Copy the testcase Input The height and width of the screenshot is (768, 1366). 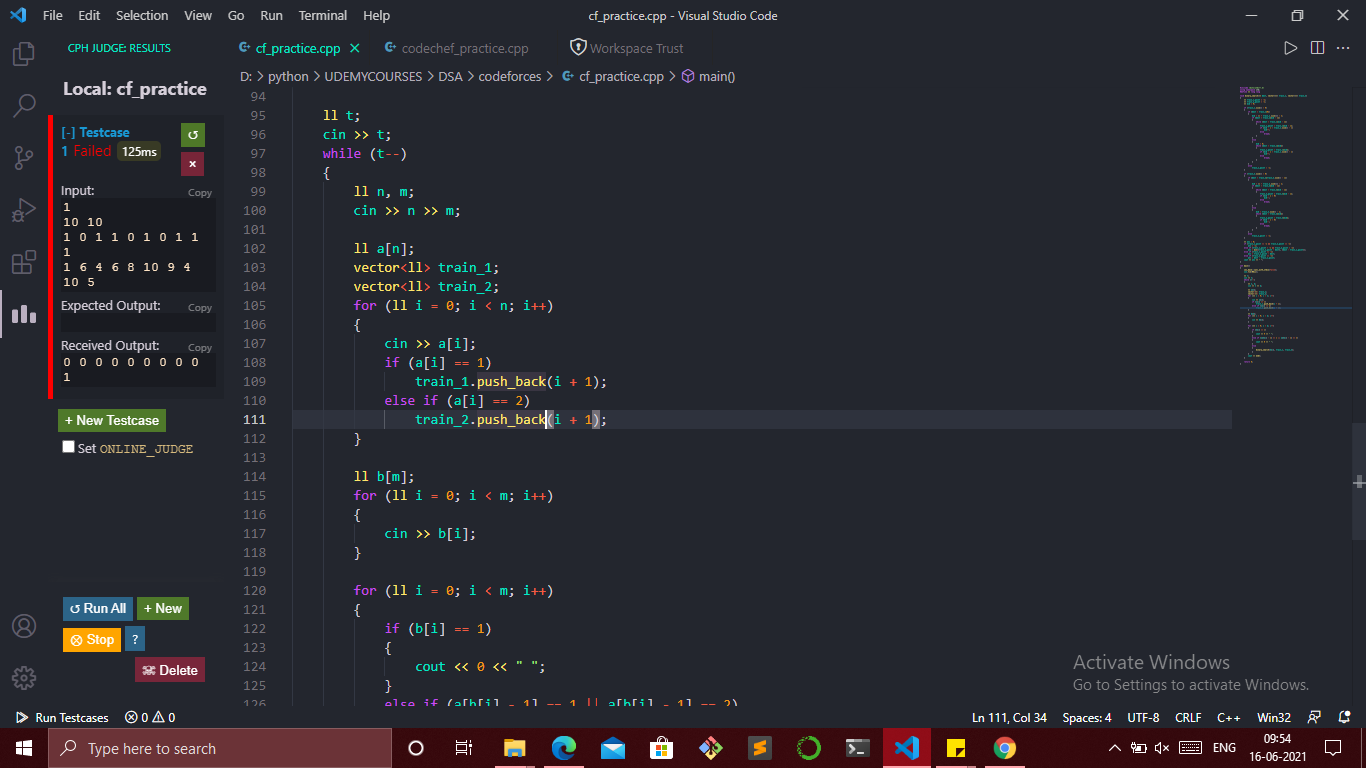[200, 193]
